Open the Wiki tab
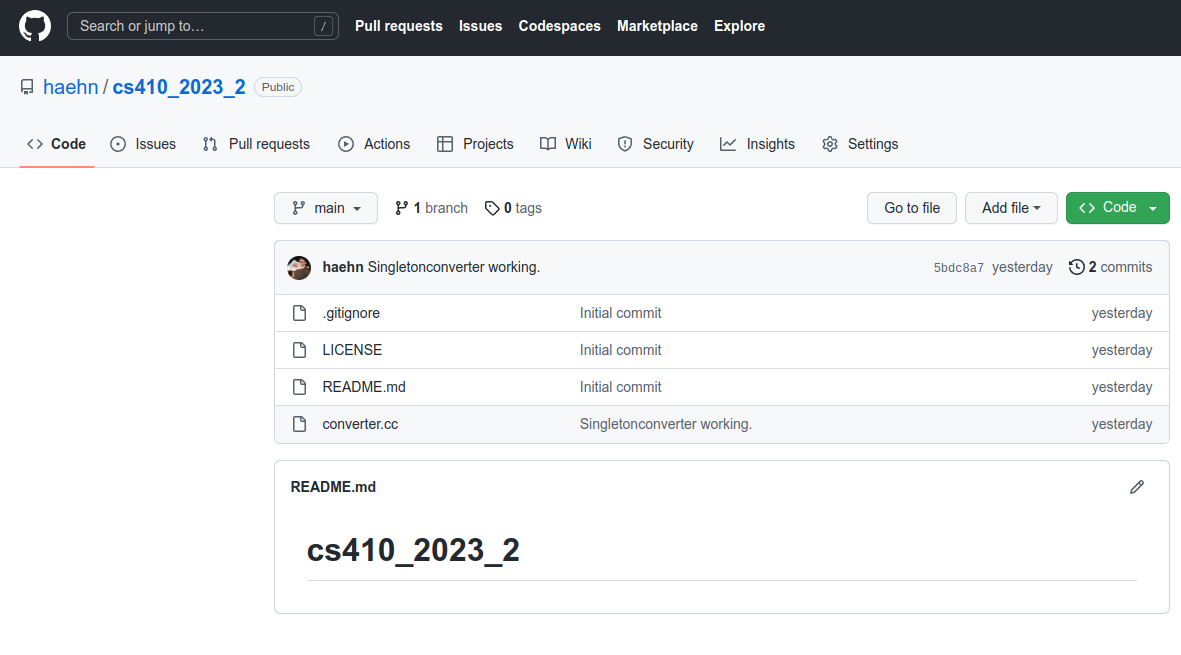Image resolution: width=1181 pixels, height=655 pixels. click(x=566, y=144)
